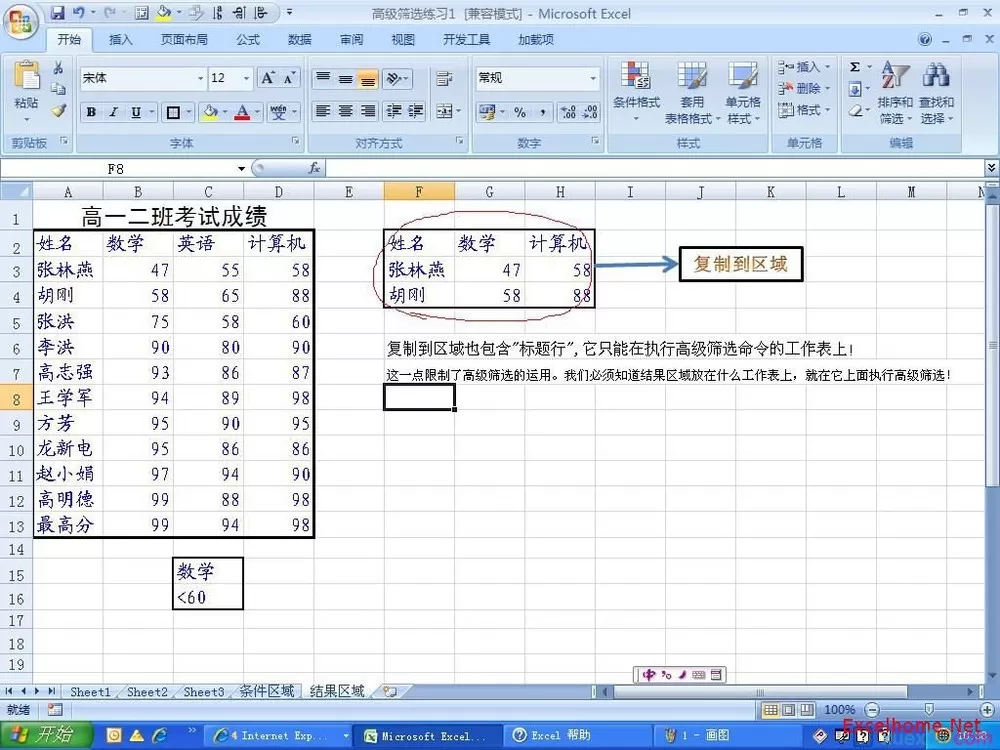The height and width of the screenshot is (750, 1000).
Task: Click the Wrap Text icon
Action: click(444, 78)
